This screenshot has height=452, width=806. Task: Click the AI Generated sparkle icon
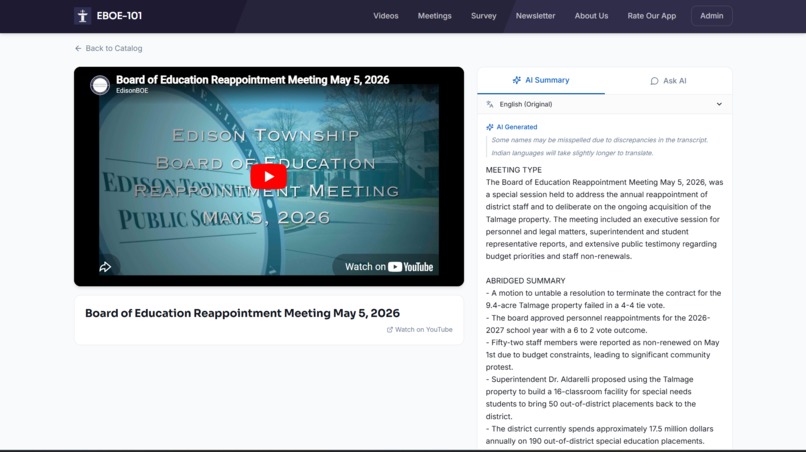pos(490,127)
